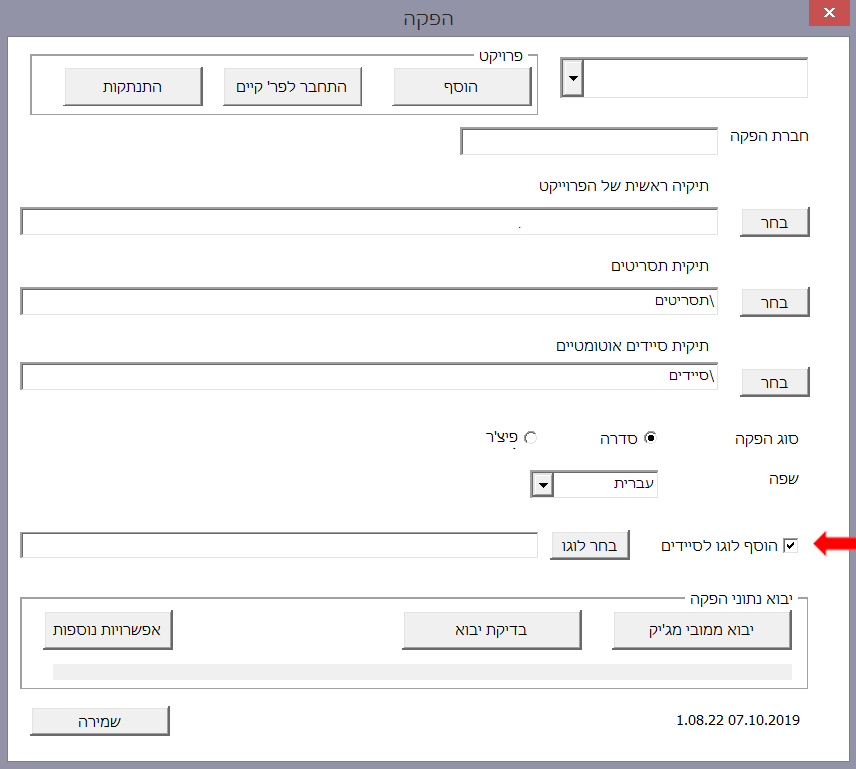Click the top project combo box field
Viewport: 856px width, 769px height.
click(695, 78)
